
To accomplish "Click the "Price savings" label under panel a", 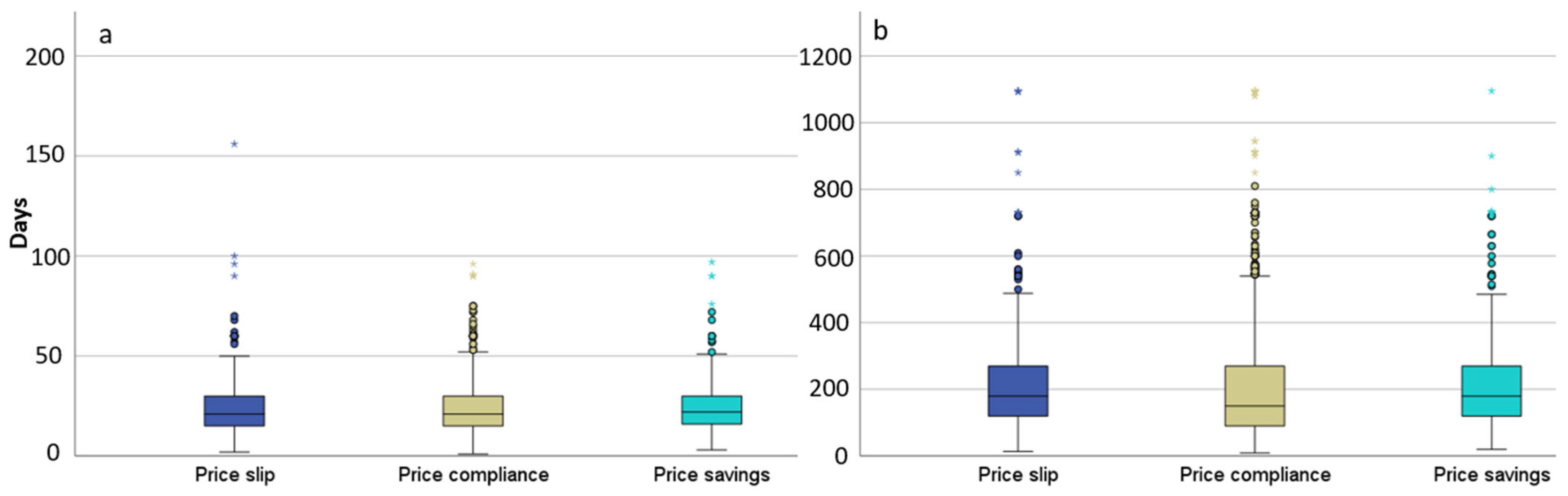I will click(x=711, y=475).
